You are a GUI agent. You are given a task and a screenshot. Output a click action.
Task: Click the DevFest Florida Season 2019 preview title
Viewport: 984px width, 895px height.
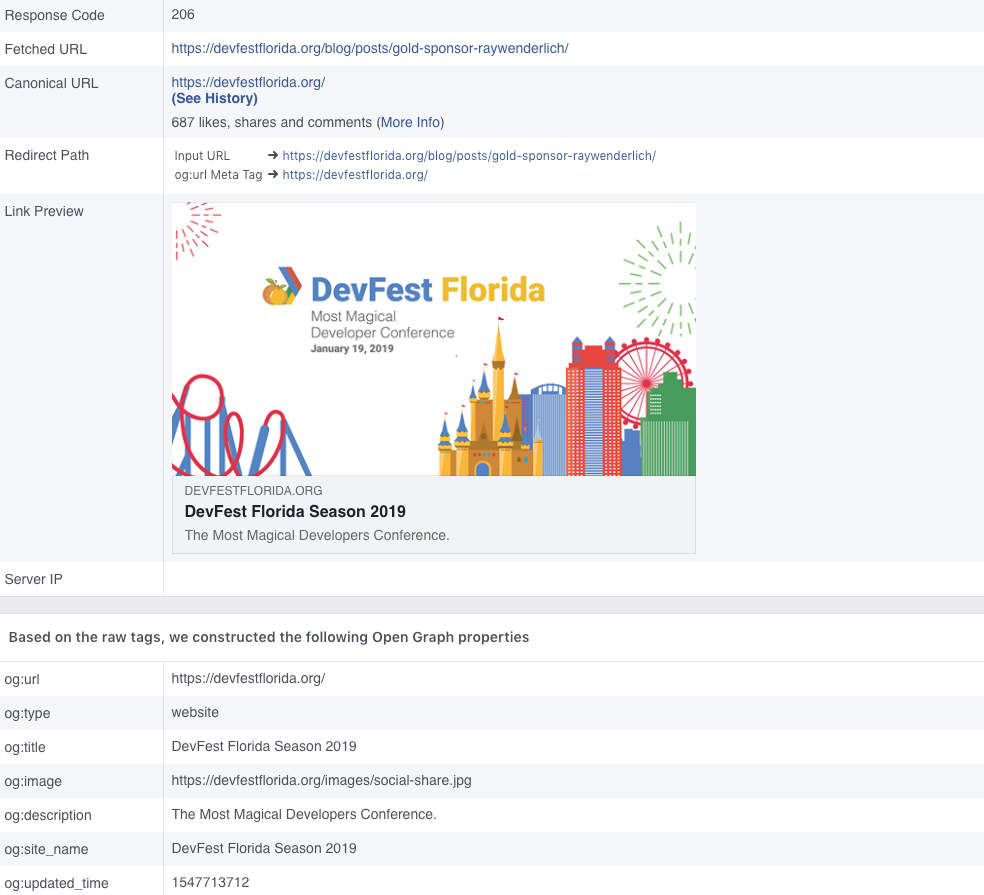(x=295, y=512)
